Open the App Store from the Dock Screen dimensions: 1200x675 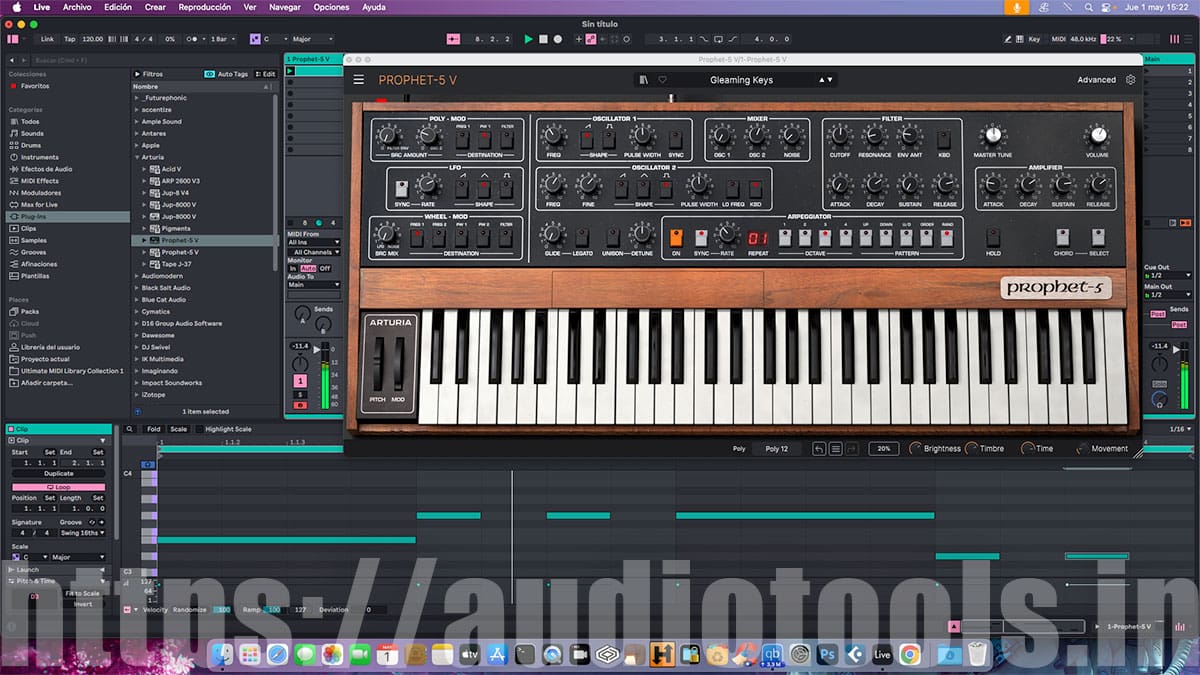496,654
